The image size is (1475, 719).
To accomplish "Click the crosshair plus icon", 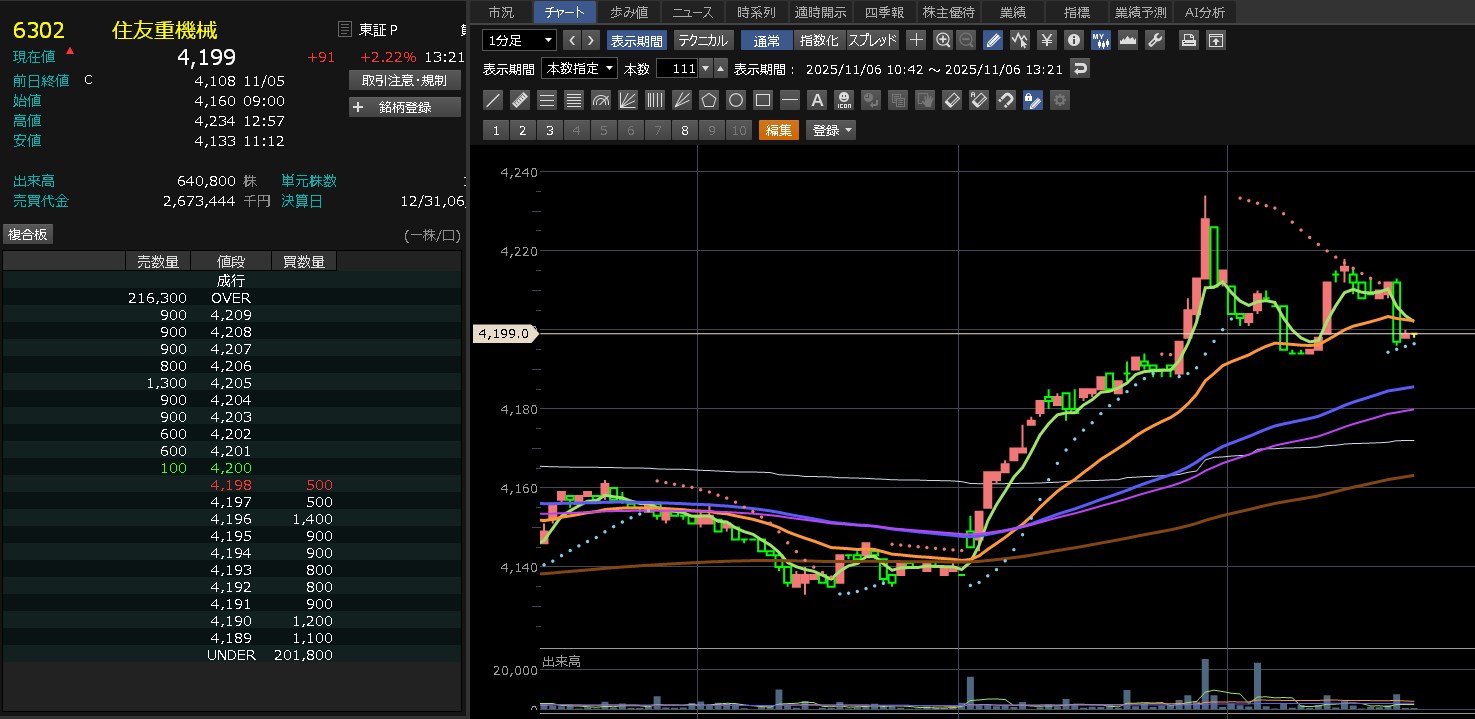I will [x=916, y=40].
